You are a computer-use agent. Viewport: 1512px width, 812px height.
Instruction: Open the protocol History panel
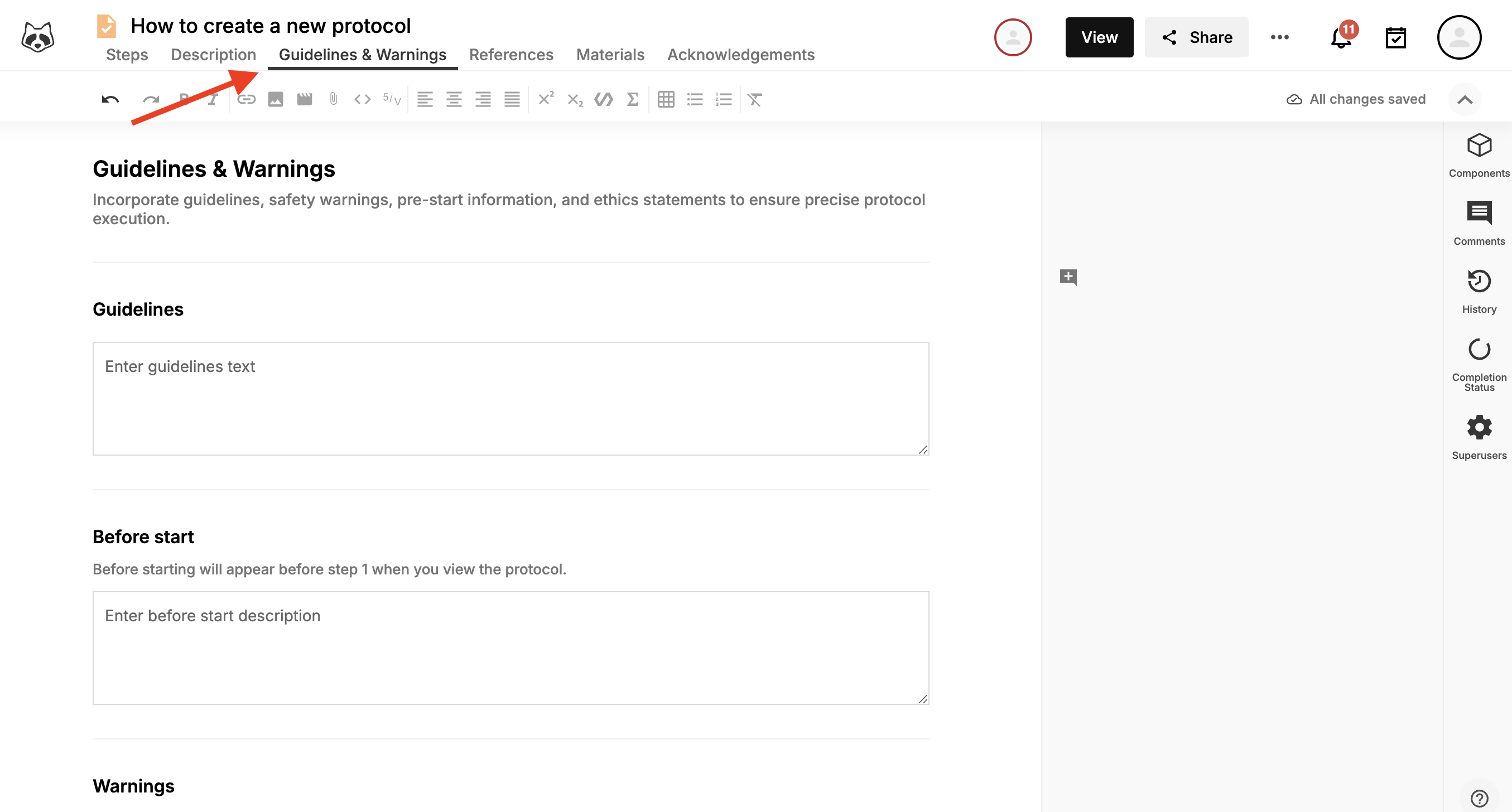pyautogui.click(x=1479, y=283)
